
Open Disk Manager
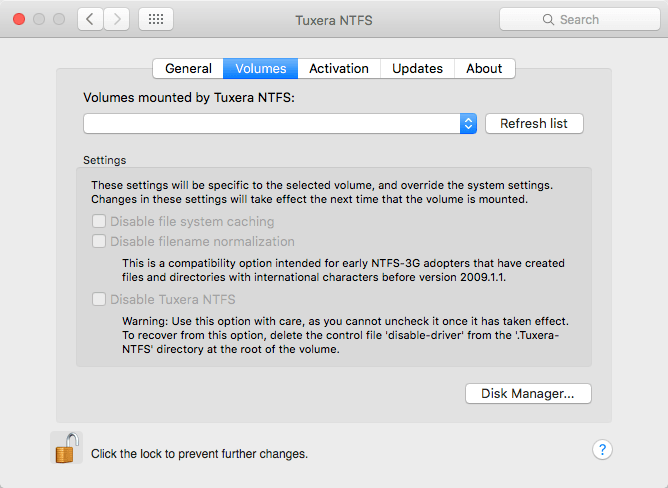click(528, 393)
